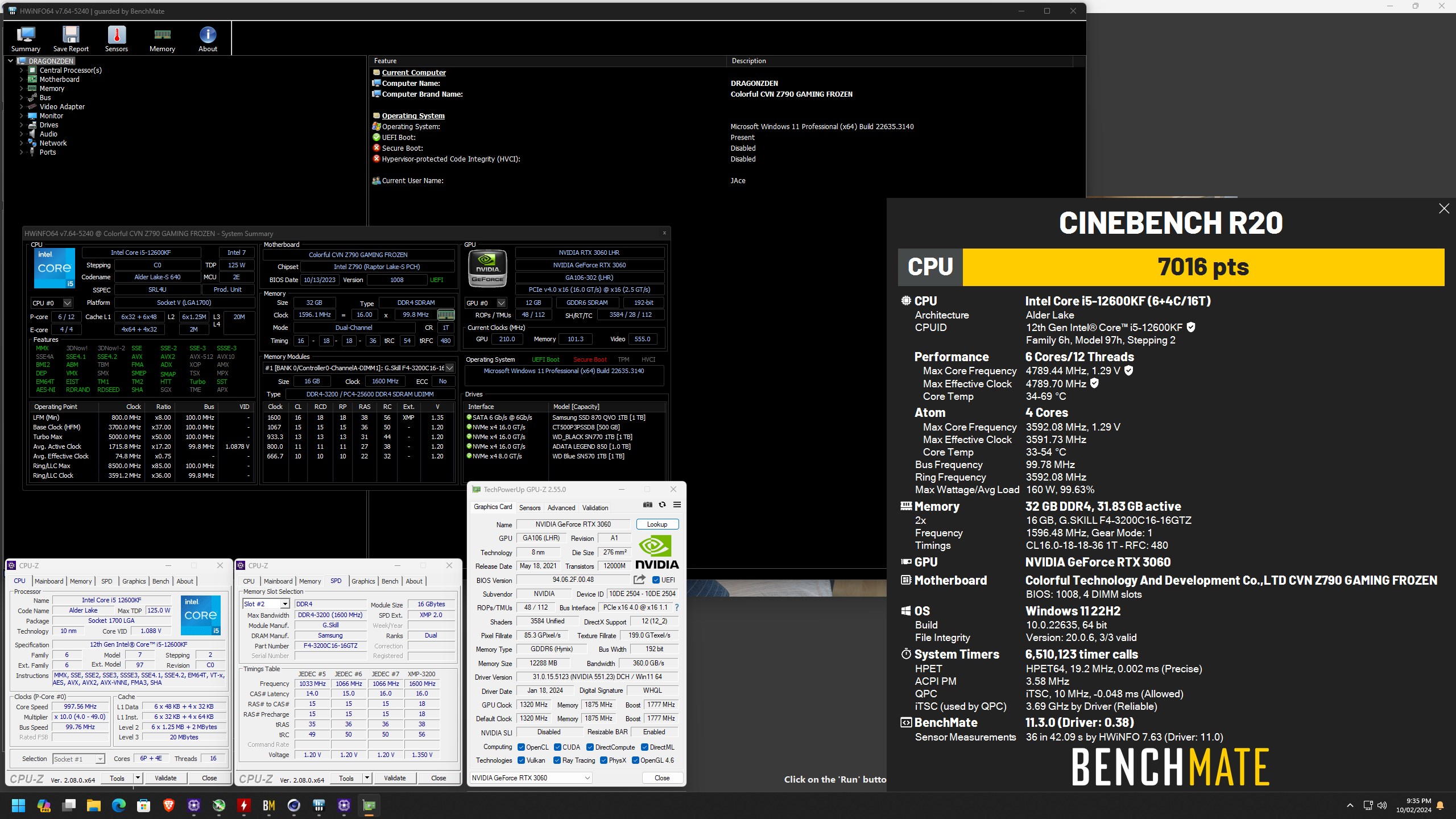This screenshot has width=1456, height=819.
Task: Click the memory module icon beside 99.8 MHz
Action: coord(445,315)
